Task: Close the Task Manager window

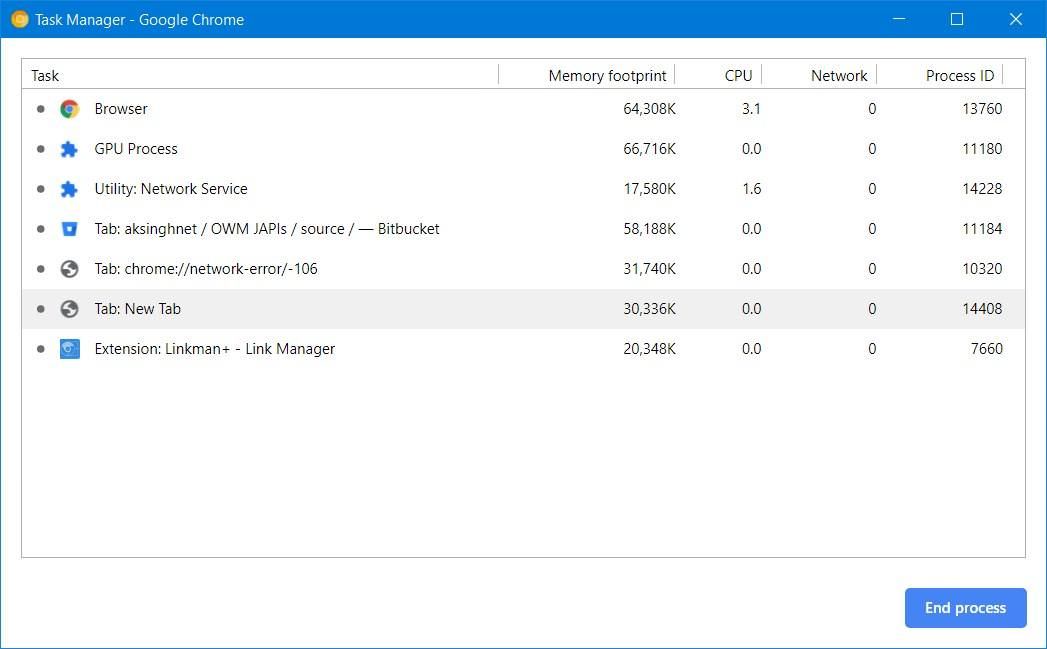Action: click(1016, 19)
